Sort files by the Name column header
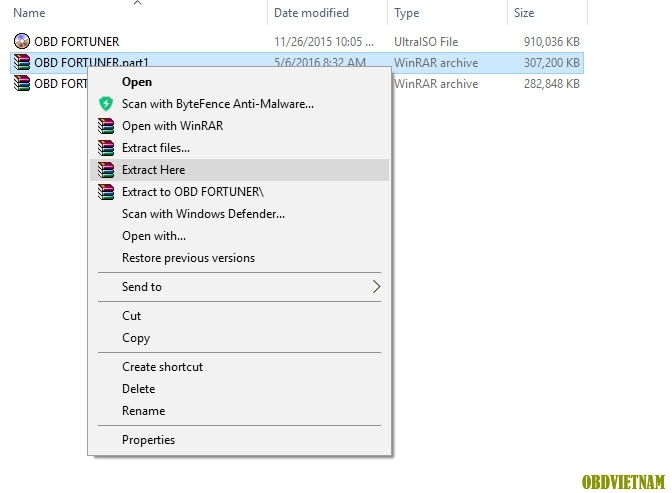The width and height of the screenshot is (672, 493). coord(29,12)
